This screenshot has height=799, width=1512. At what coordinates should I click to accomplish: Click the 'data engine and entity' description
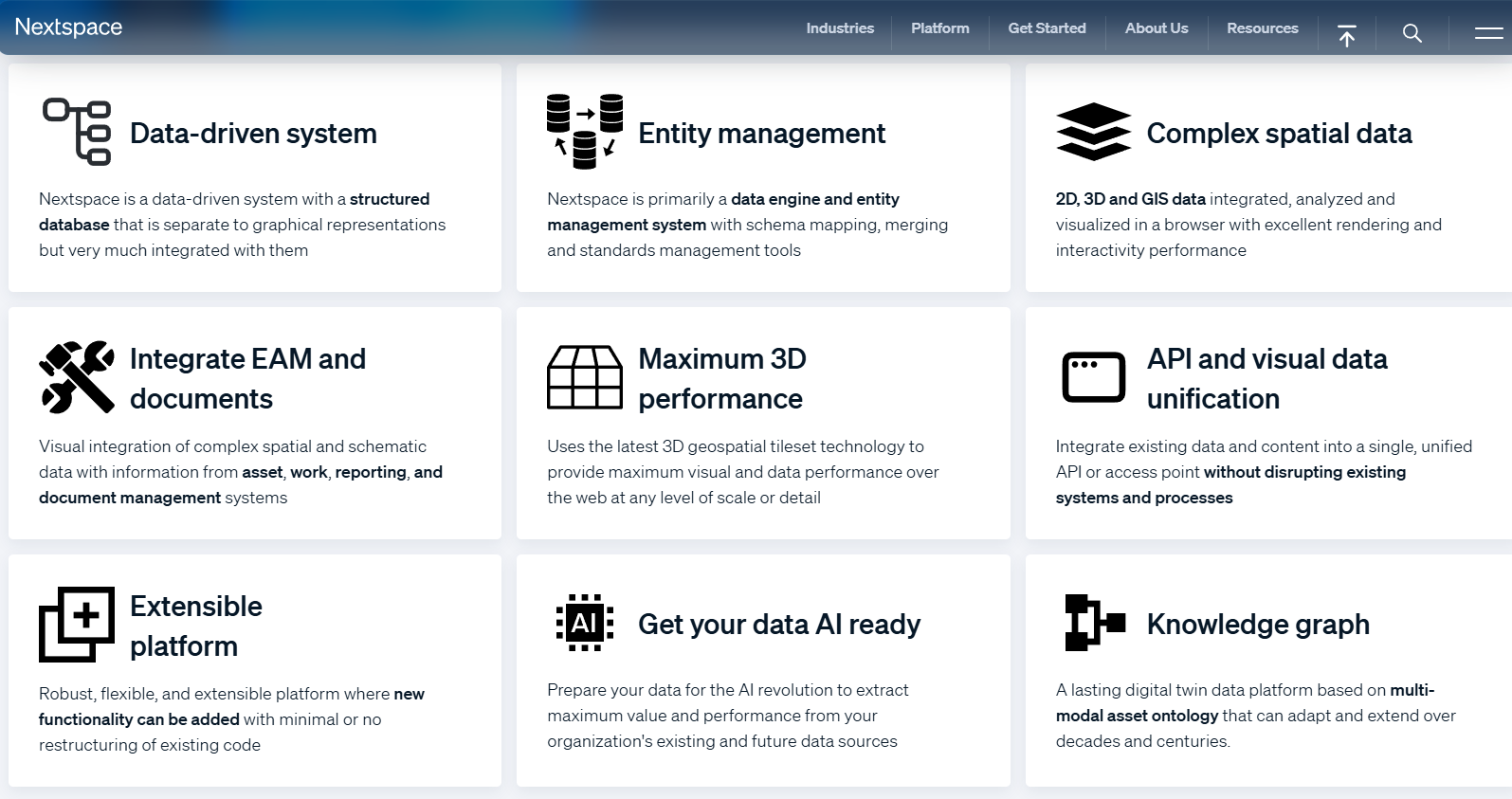[748, 225]
